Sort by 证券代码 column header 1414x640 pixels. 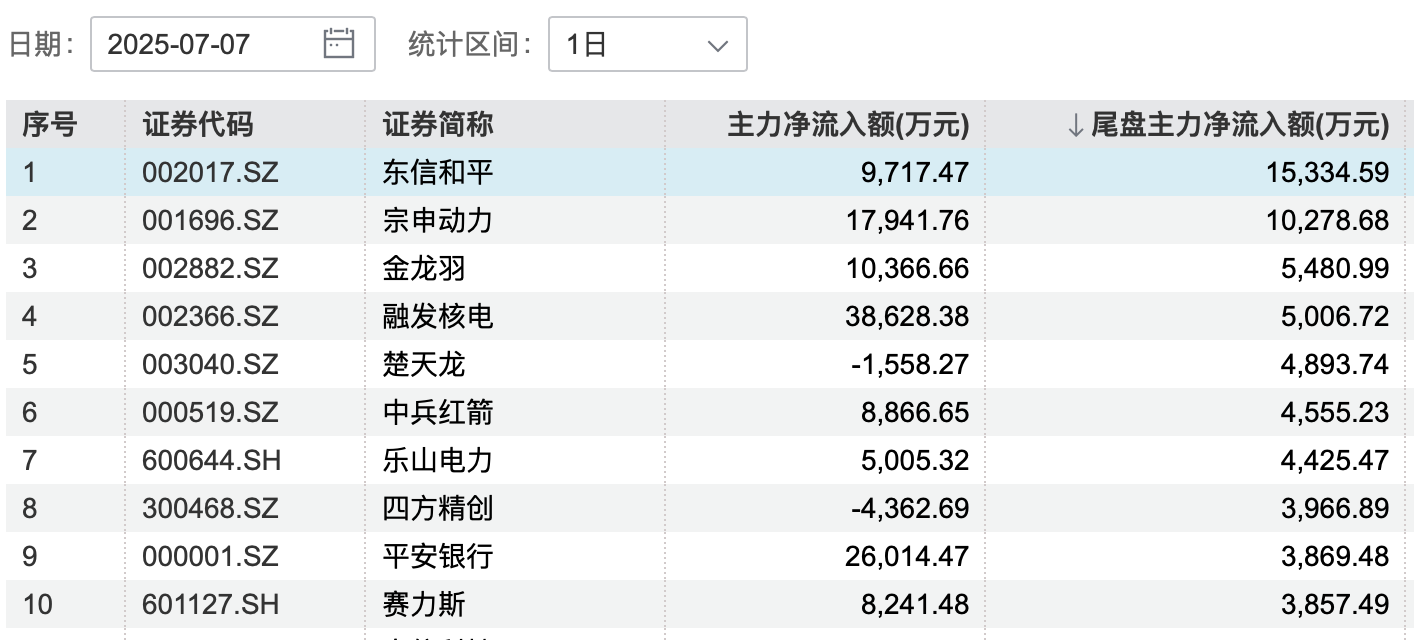tap(198, 125)
